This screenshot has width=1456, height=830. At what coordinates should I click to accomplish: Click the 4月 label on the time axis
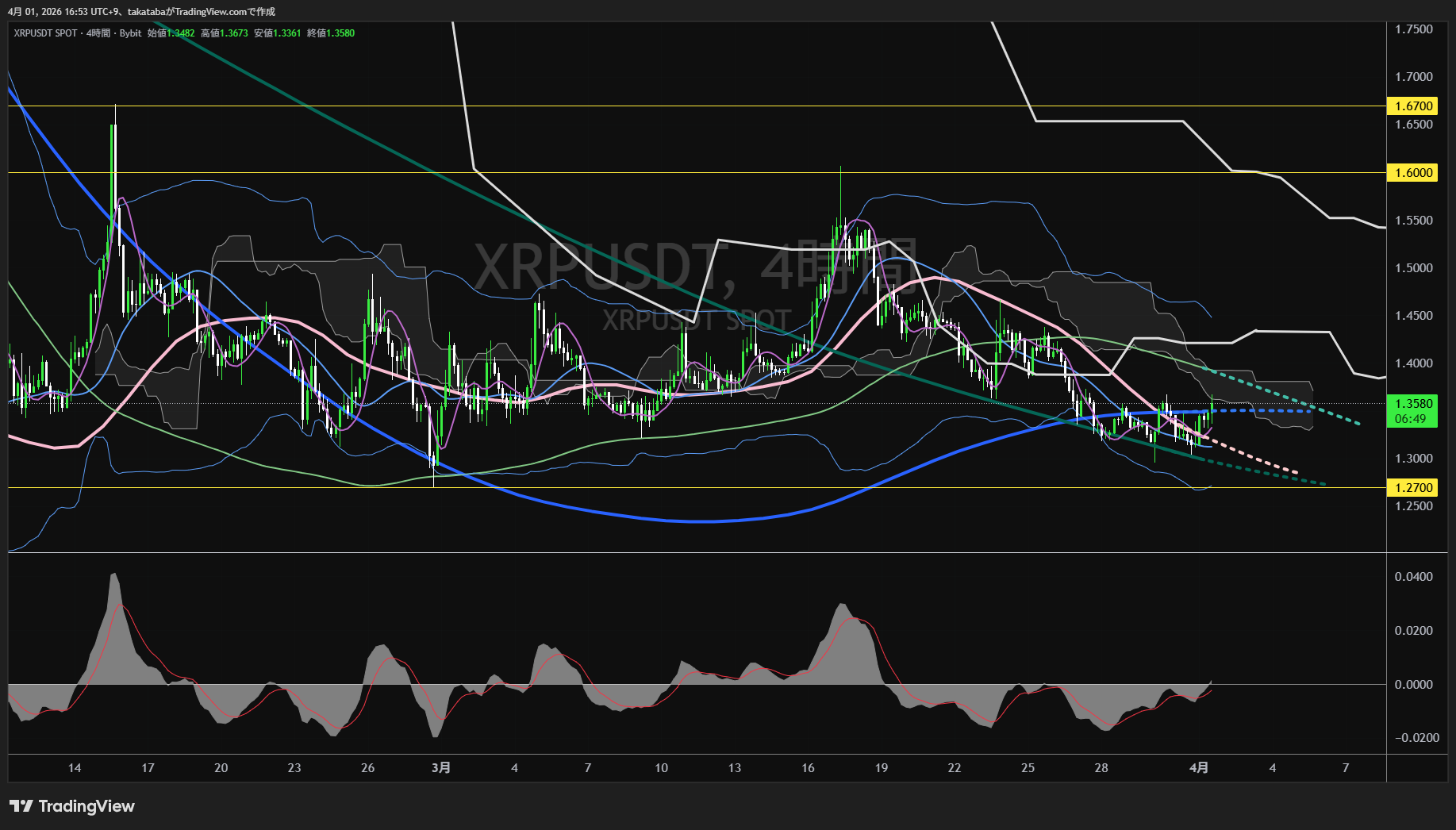(1200, 768)
